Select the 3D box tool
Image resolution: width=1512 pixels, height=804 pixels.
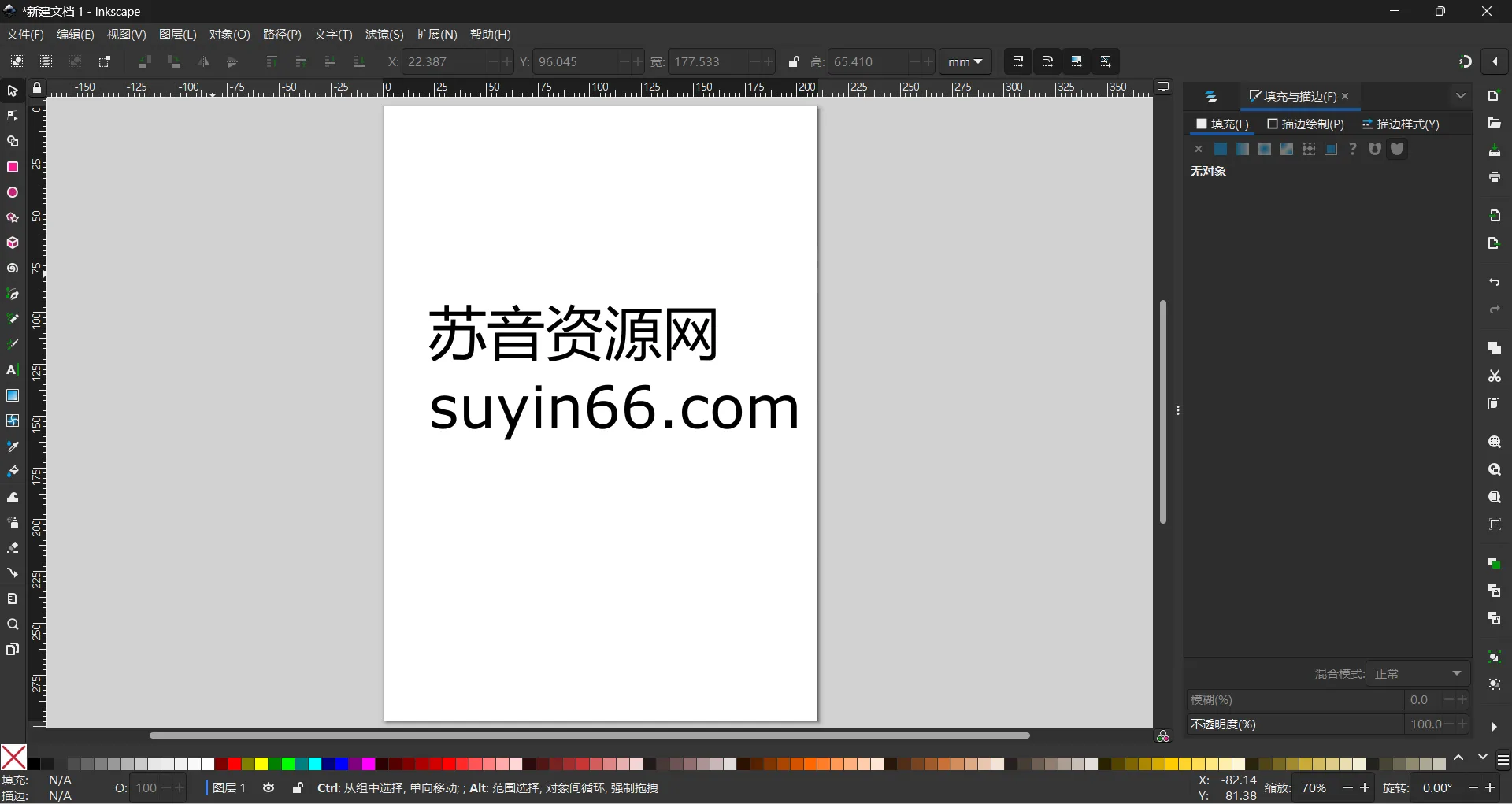13,243
